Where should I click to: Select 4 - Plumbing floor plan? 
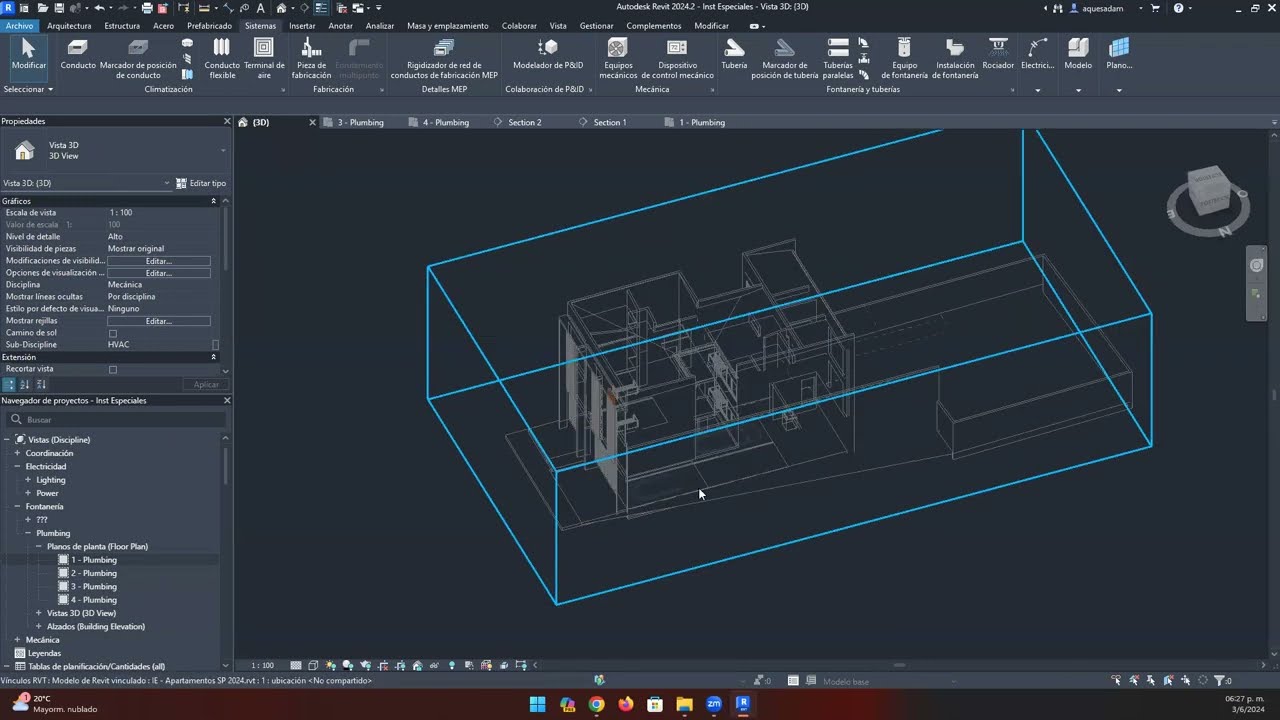[94, 600]
